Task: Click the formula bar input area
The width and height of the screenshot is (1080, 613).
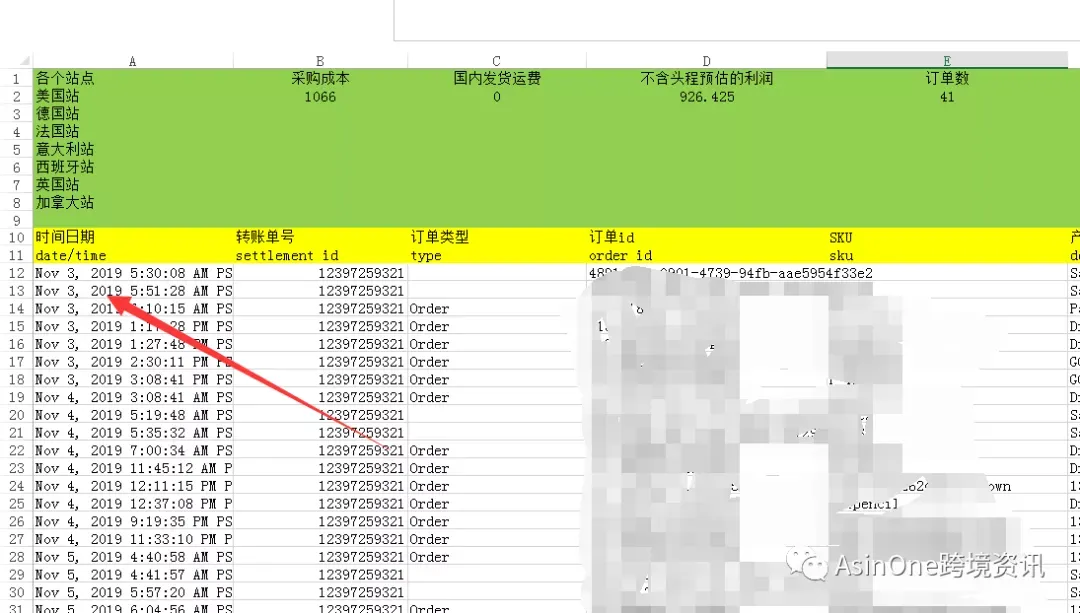Action: 736,20
